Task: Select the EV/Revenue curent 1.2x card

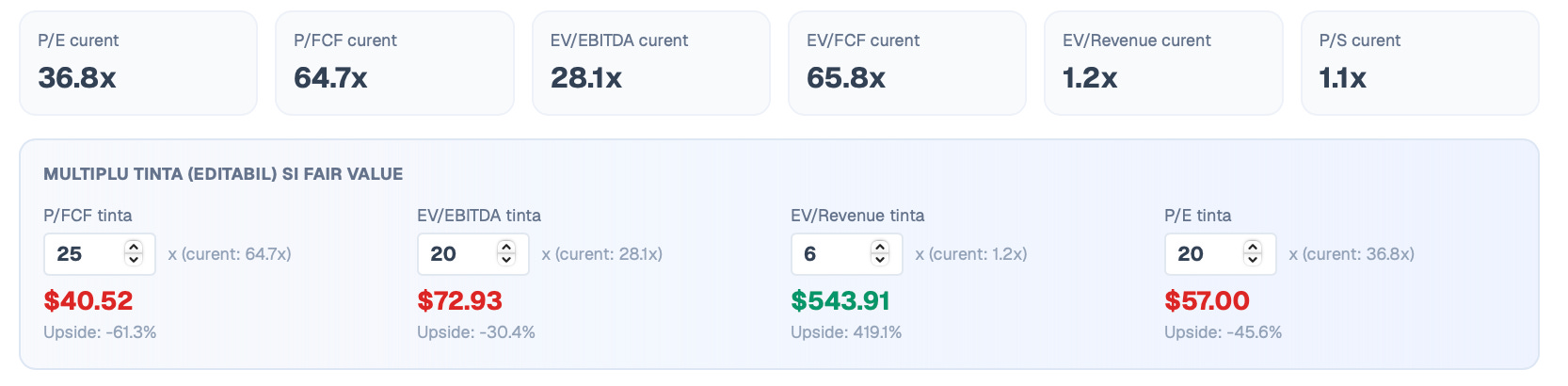Action: tap(1163, 63)
